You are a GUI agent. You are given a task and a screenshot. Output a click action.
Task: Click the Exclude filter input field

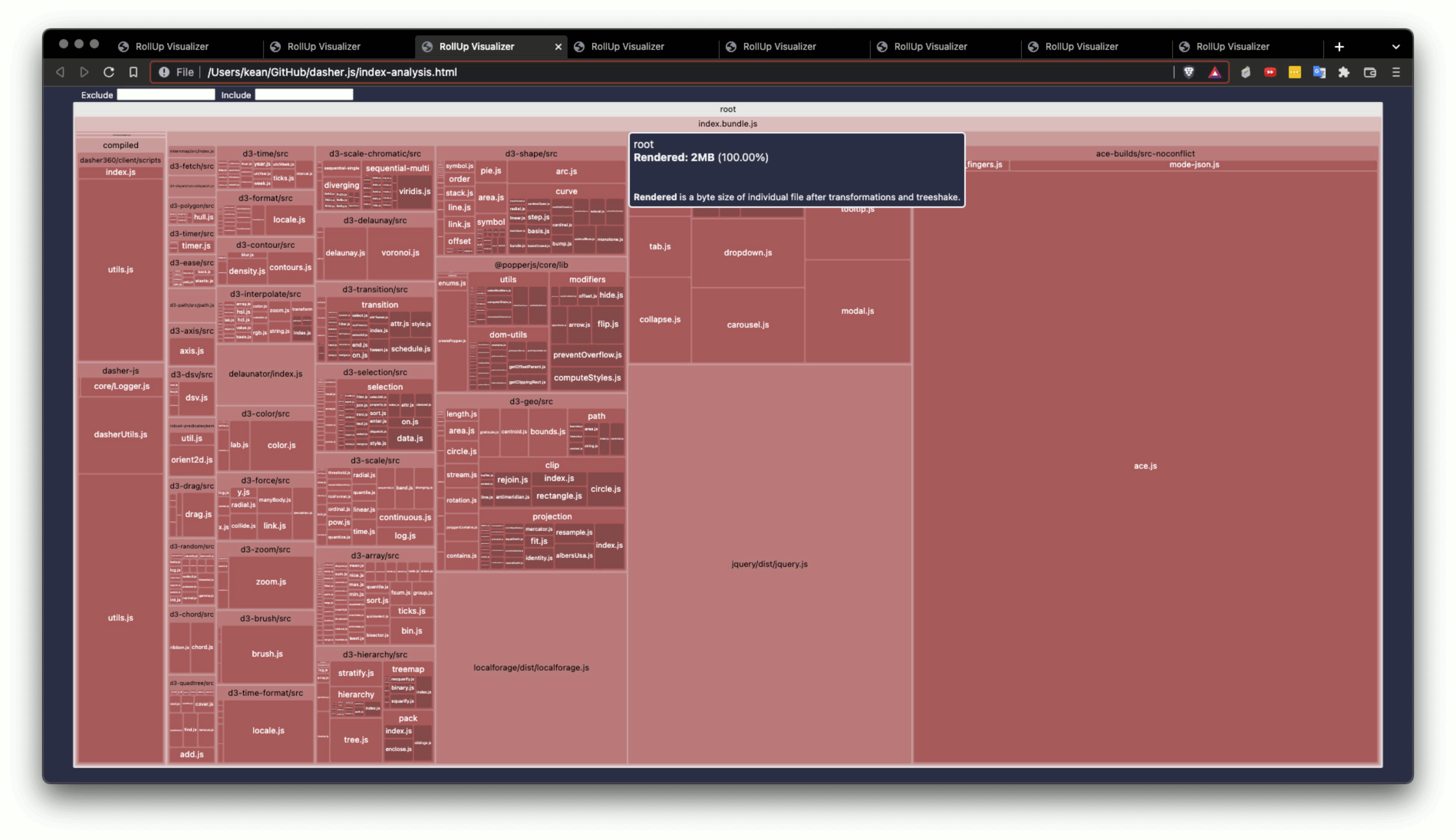[166, 95]
